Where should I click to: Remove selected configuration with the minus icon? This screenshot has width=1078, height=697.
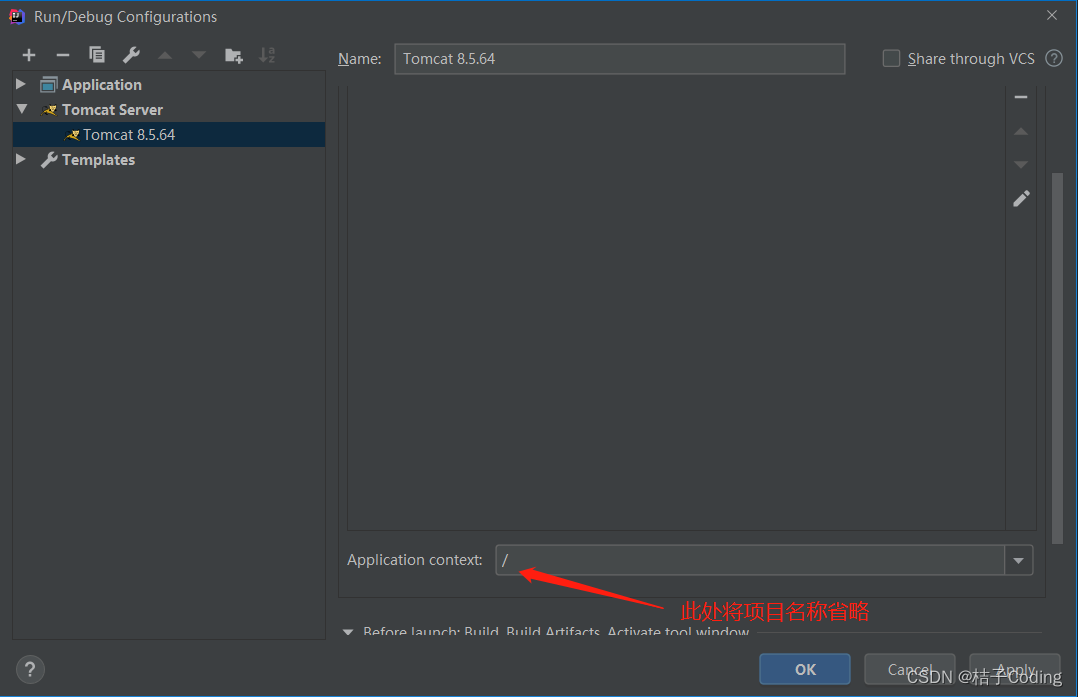tap(63, 55)
